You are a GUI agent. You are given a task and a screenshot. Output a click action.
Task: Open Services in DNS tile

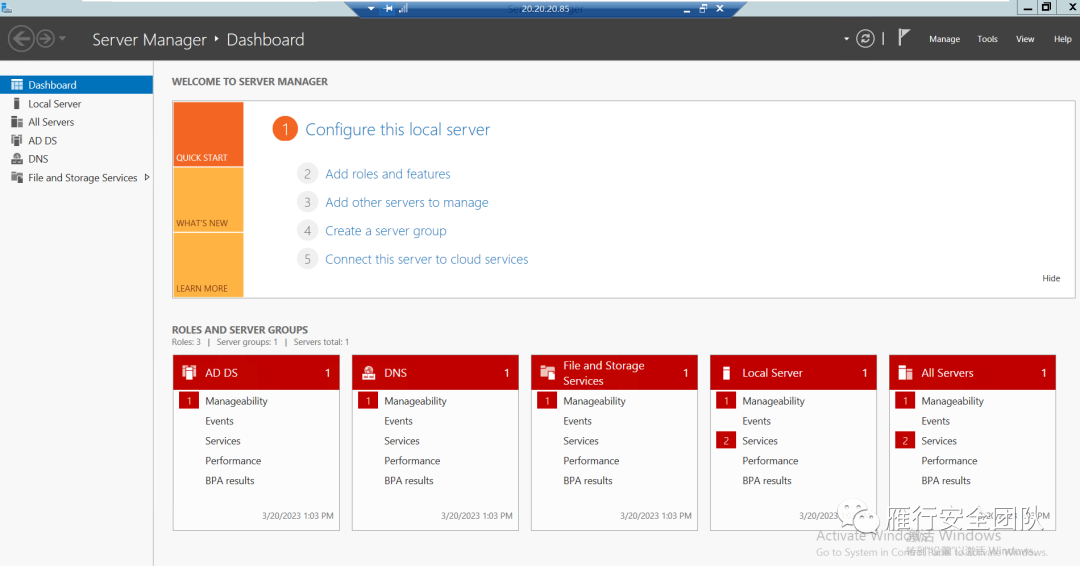[402, 441]
